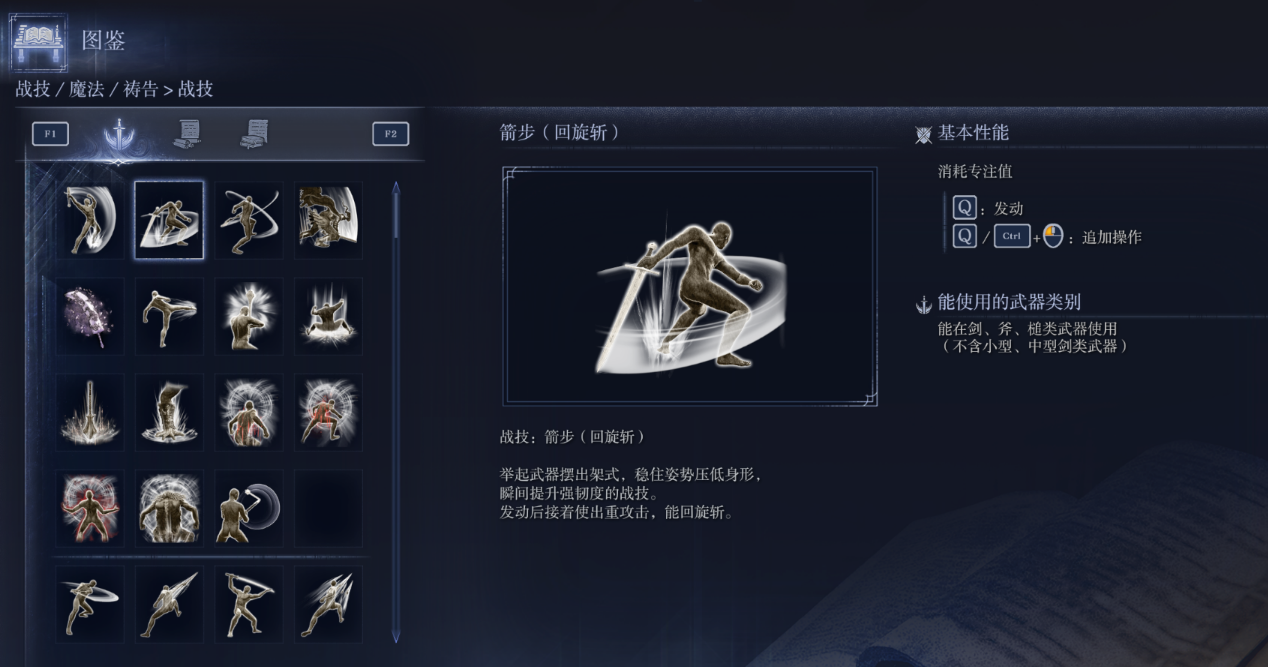Select the kicking figure skill icon
This screenshot has width=1268, height=667.
click(x=169, y=317)
